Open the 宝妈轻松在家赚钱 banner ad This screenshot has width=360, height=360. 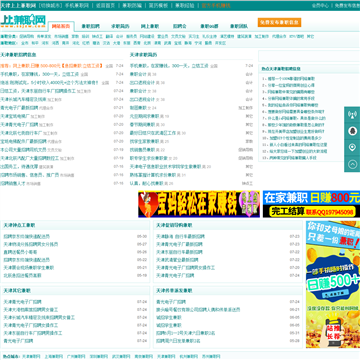pos(199,204)
